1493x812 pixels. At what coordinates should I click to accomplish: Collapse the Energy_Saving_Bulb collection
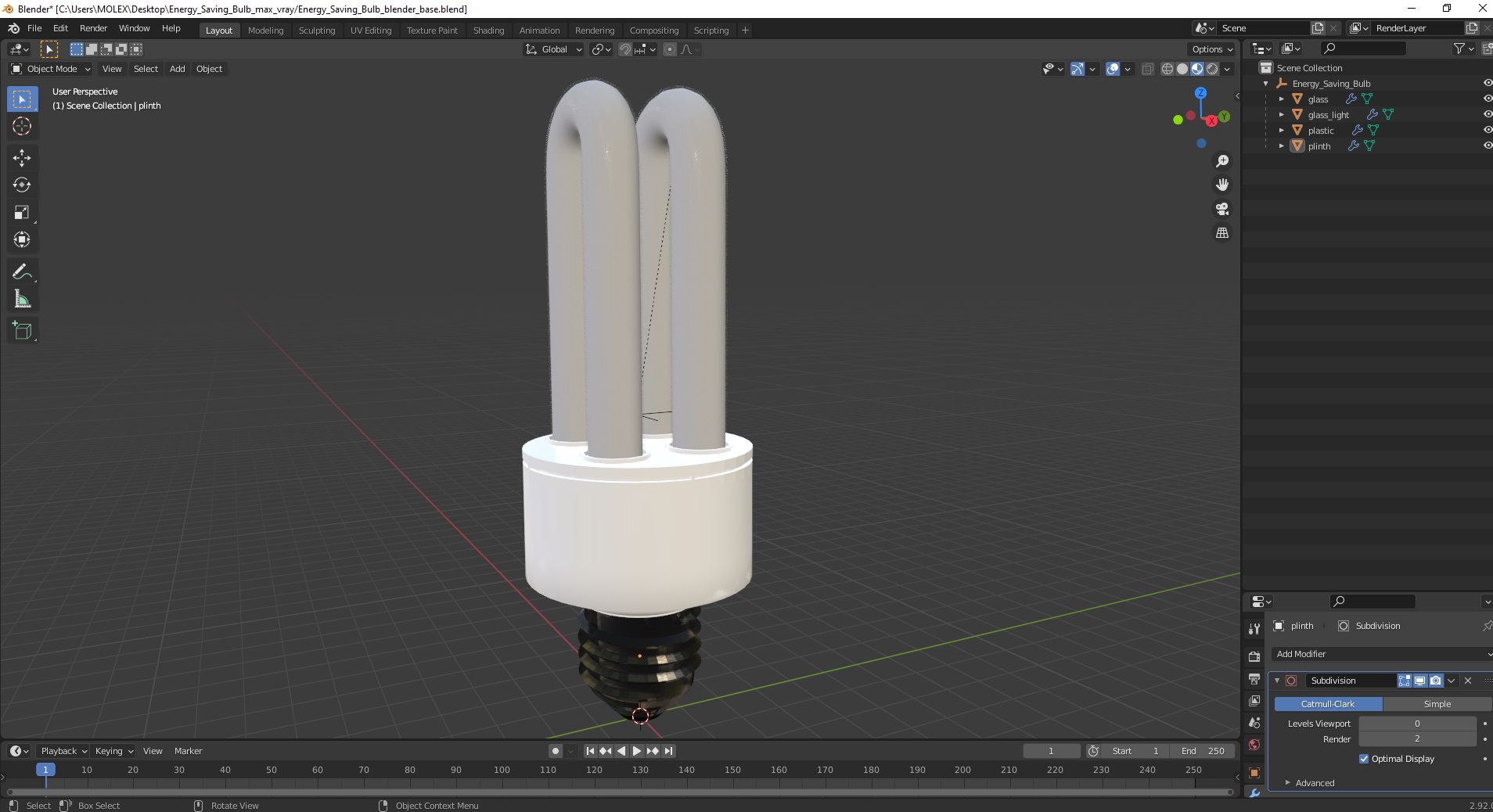pos(1266,83)
